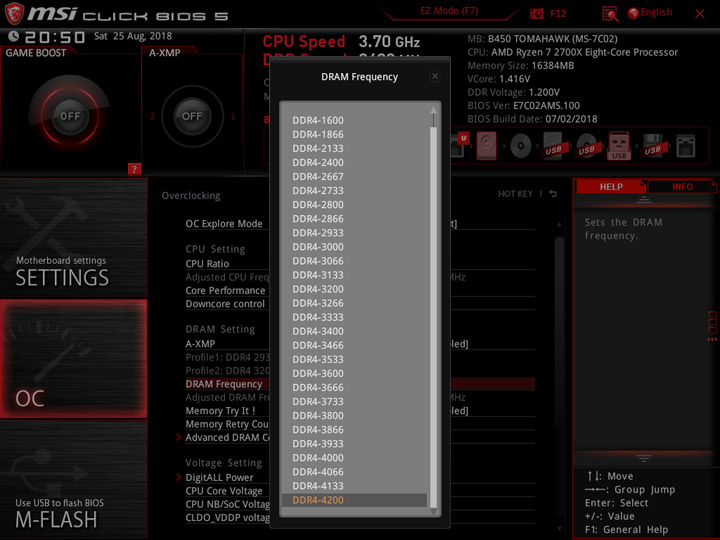Select the hard disk boot priority icon
Viewport: 720px width, 540px height.
tap(486, 146)
